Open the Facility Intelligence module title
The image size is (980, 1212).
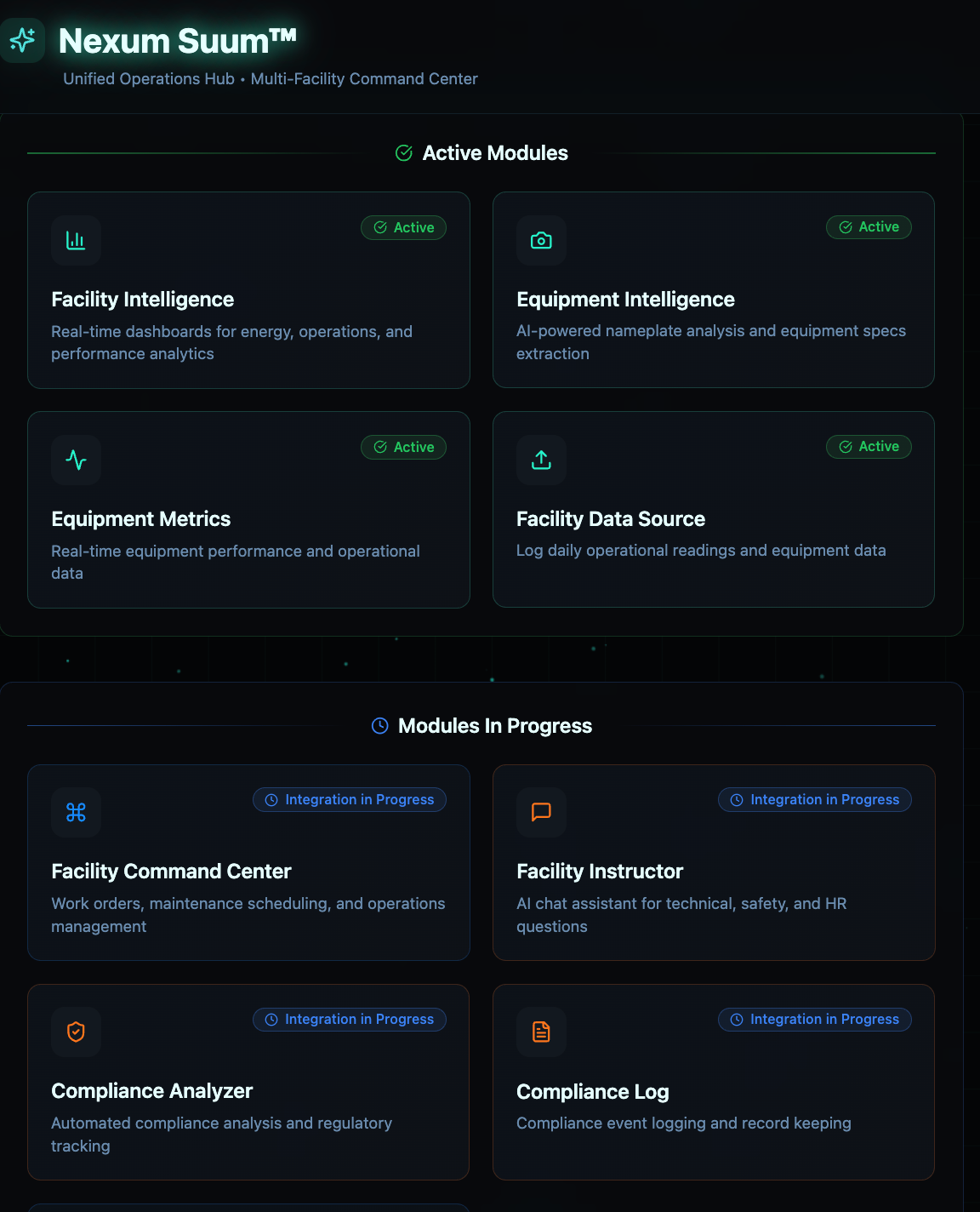coord(142,300)
